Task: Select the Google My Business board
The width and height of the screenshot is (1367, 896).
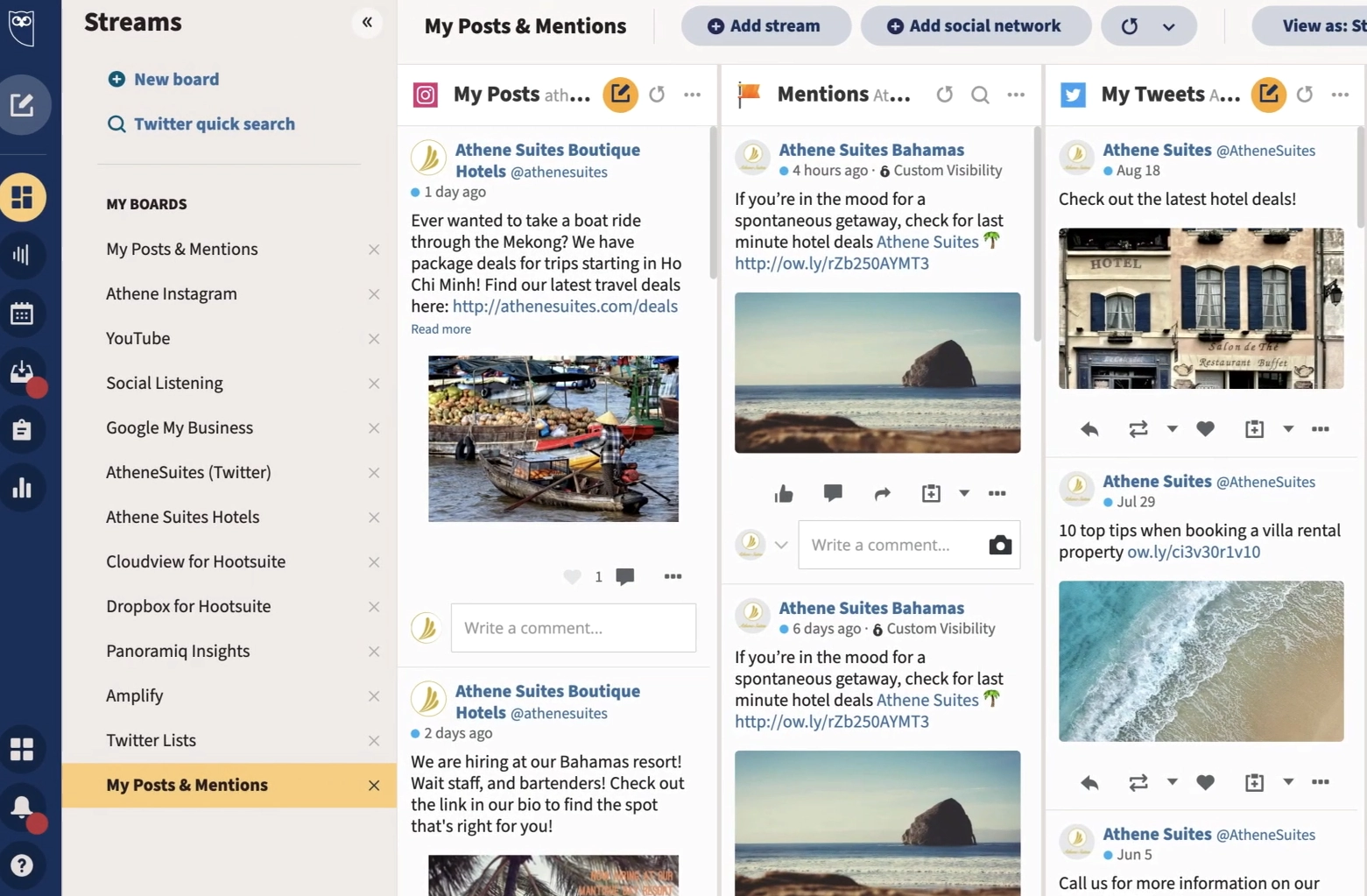Action: click(180, 427)
